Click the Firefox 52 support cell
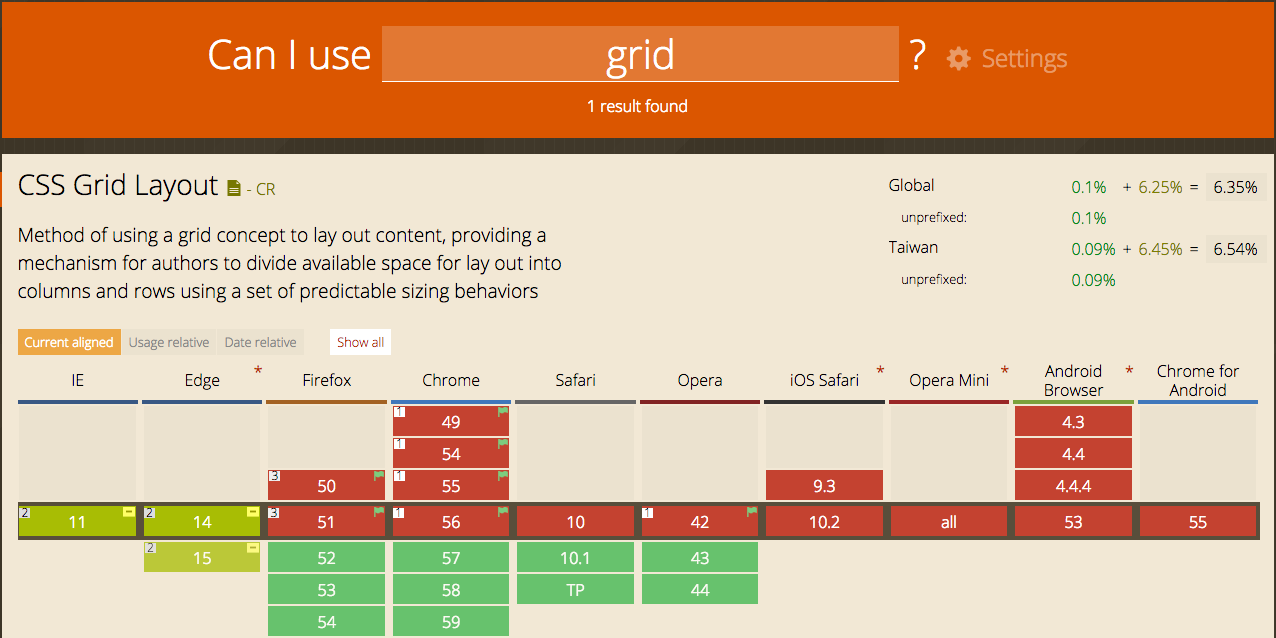1276x638 pixels. [x=326, y=558]
